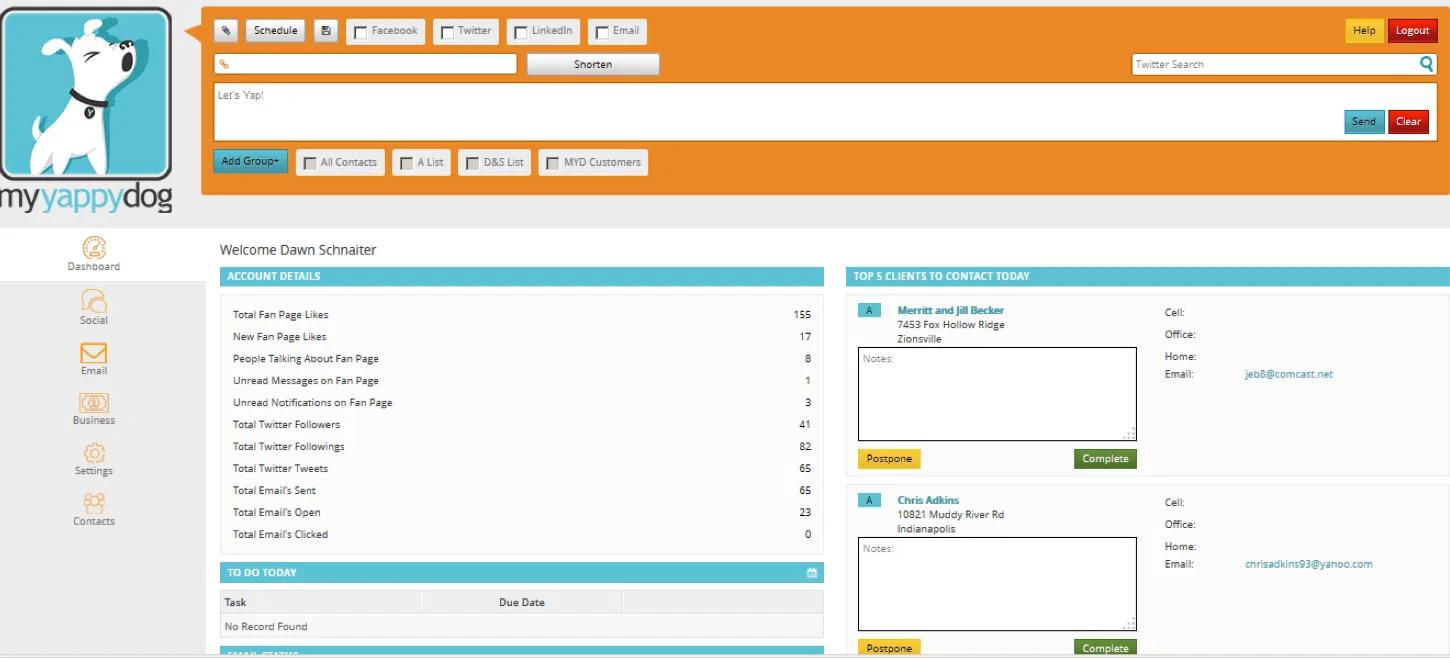
Task: Open the Business sidebar icon
Action: click(94, 403)
